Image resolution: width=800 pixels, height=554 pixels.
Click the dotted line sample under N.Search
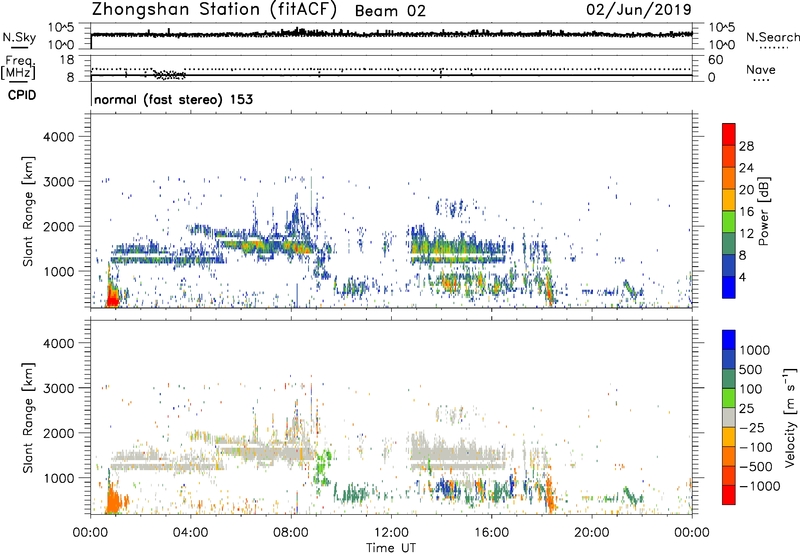(774, 48)
